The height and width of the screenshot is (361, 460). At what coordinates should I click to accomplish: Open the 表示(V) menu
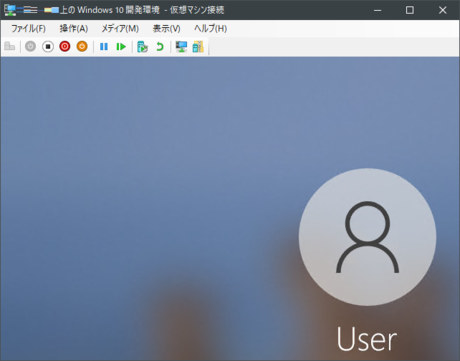point(166,29)
